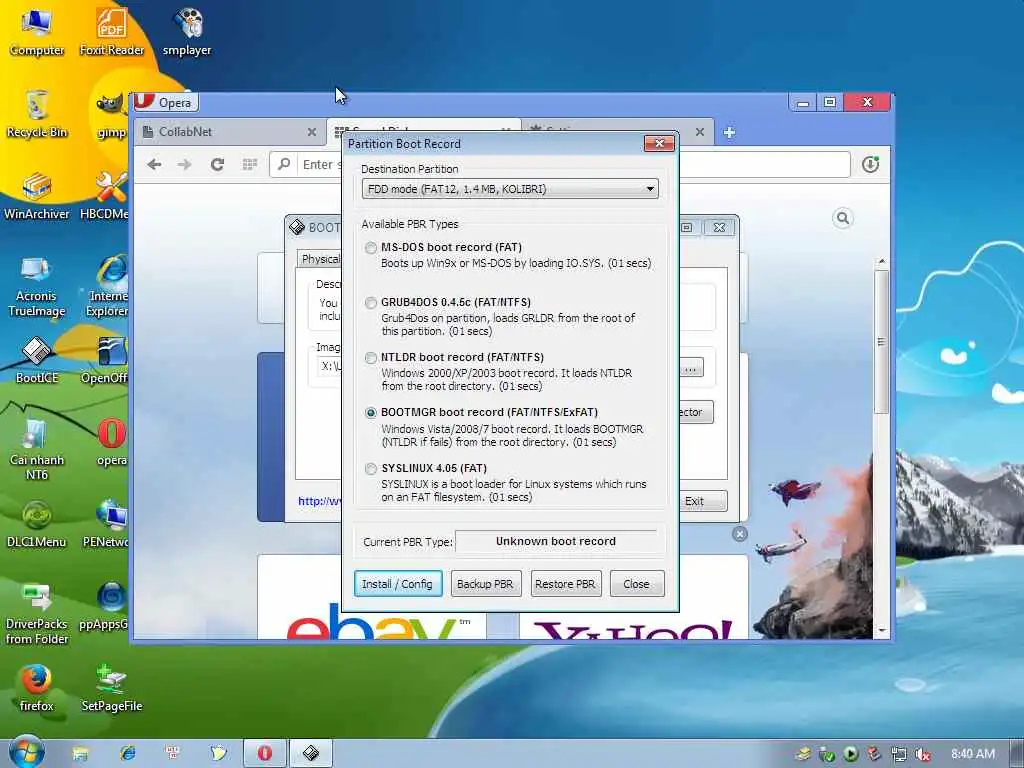Image resolution: width=1024 pixels, height=768 pixels.
Task: Select MS-DOS boot record radio button
Action: [371, 248]
